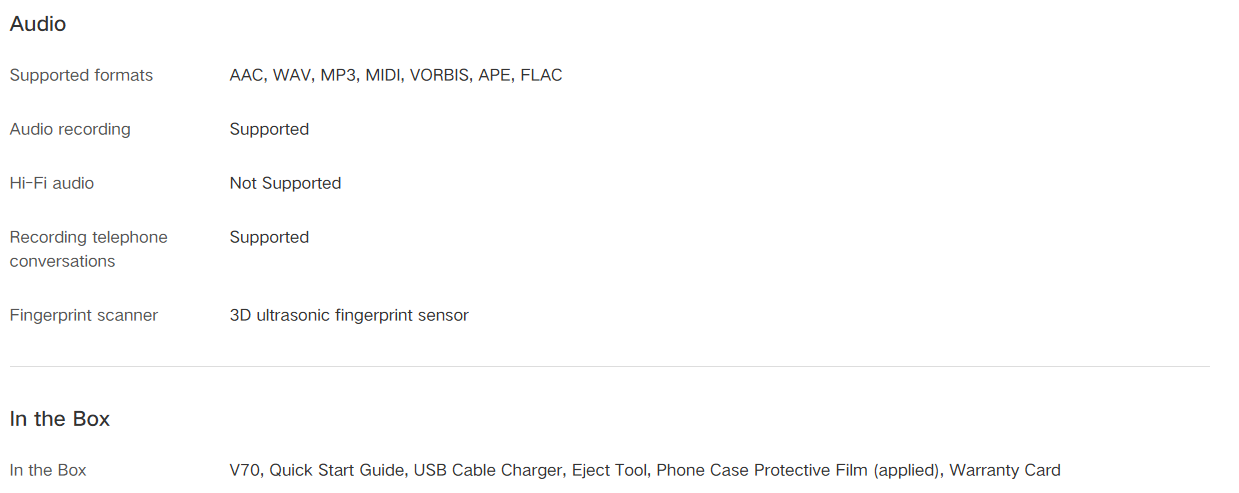
Task: Click the VORBIS format text
Action: [x=439, y=75]
